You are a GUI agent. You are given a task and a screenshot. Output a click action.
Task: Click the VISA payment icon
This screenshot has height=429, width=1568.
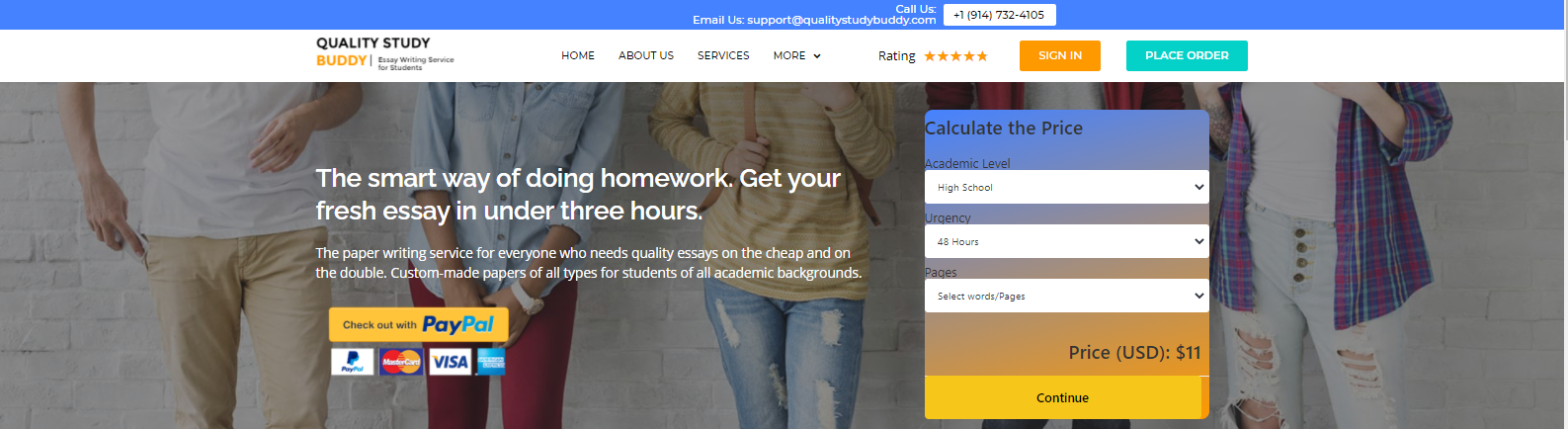point(450,362)
